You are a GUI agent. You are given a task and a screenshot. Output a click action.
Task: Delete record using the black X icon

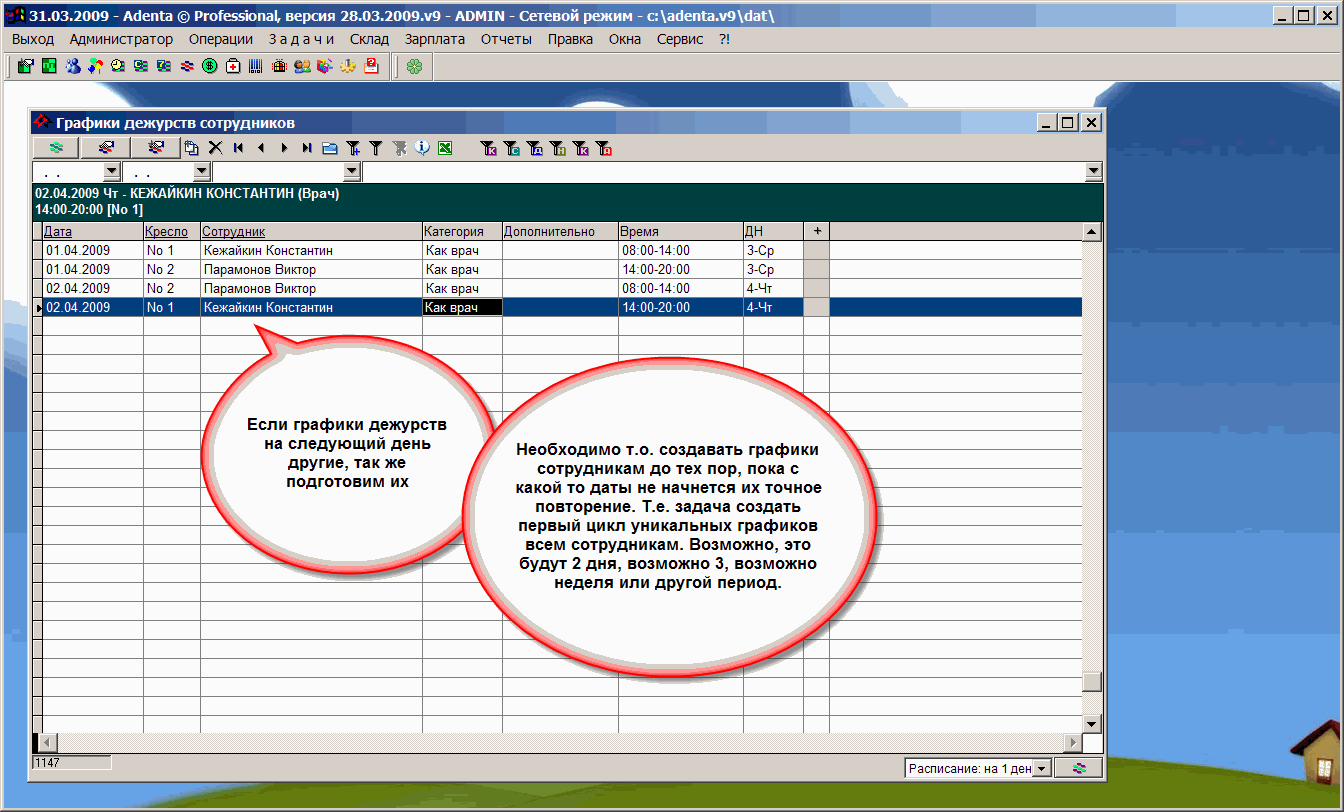click(x=215, y=148)
